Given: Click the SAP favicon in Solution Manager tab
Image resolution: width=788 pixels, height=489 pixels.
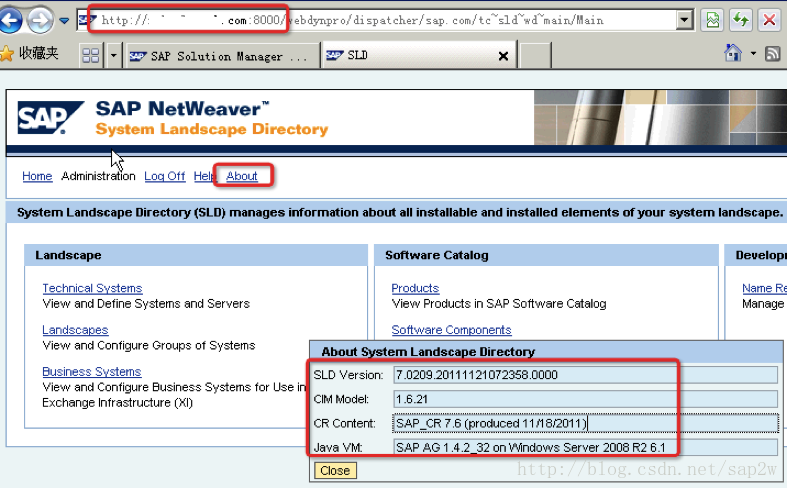Looking at the screenshot, I should click(138, 56).
